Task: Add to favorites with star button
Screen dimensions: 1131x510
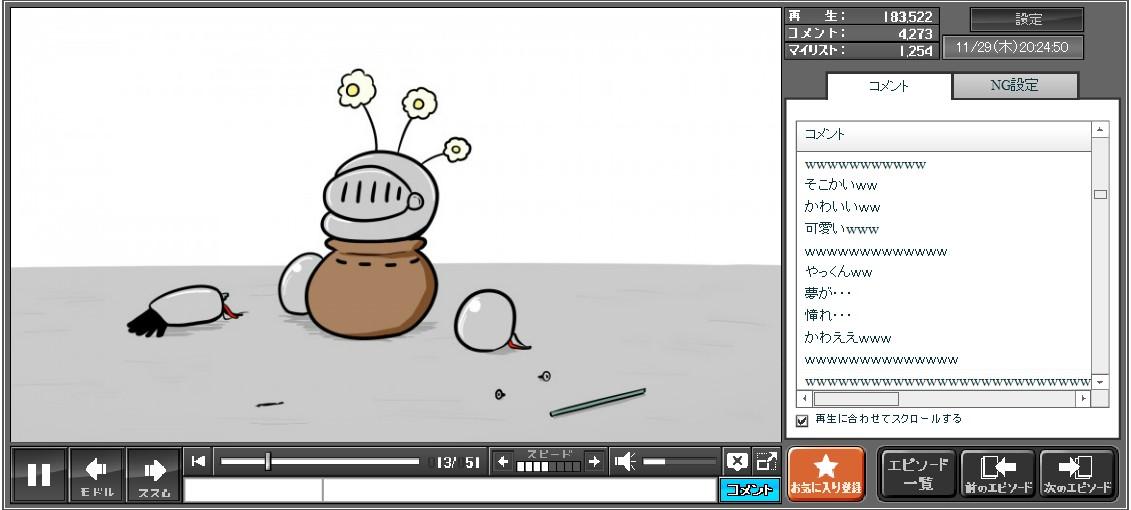Action: click(x=825, y=473)
